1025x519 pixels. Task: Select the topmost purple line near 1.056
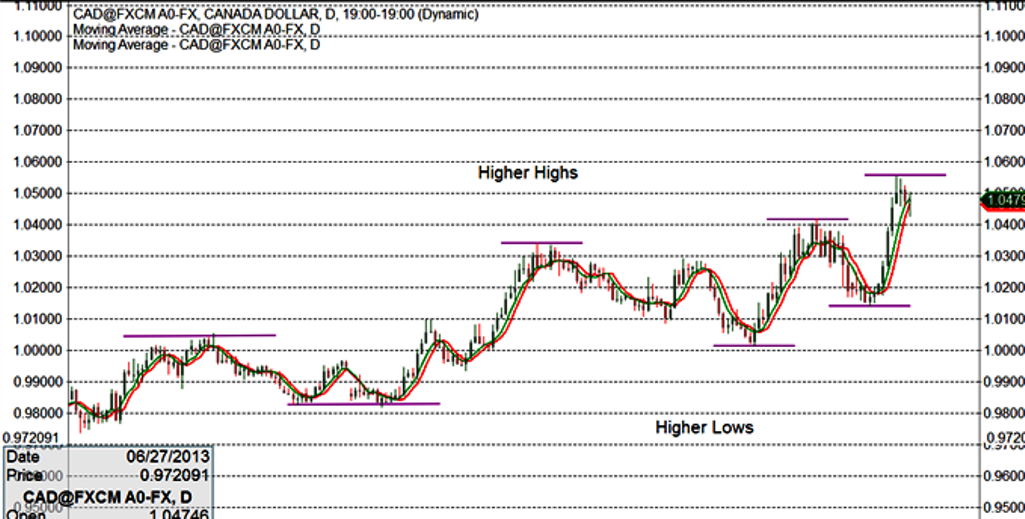click(905, 175)
